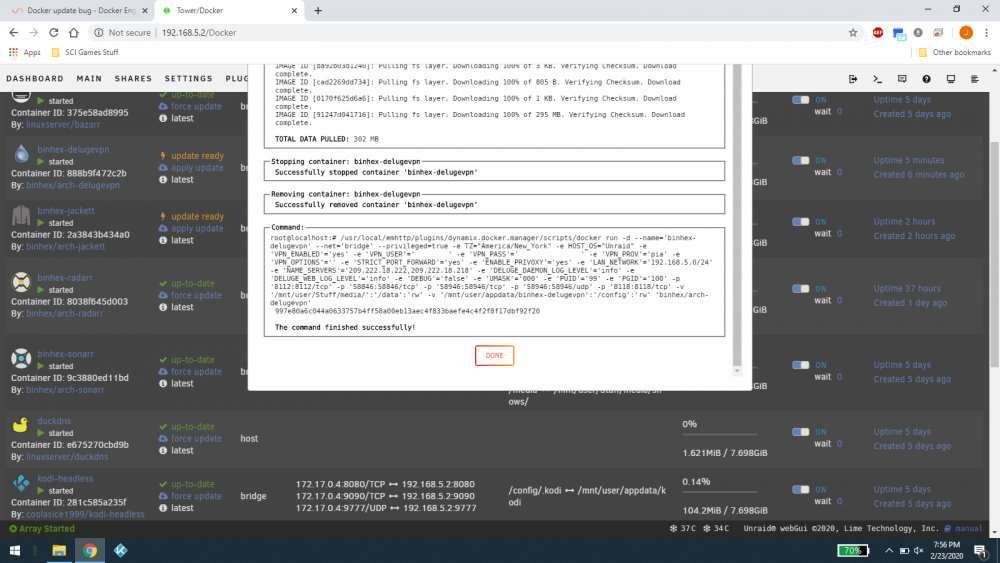Open the duckdns container name link

point(54,421)
